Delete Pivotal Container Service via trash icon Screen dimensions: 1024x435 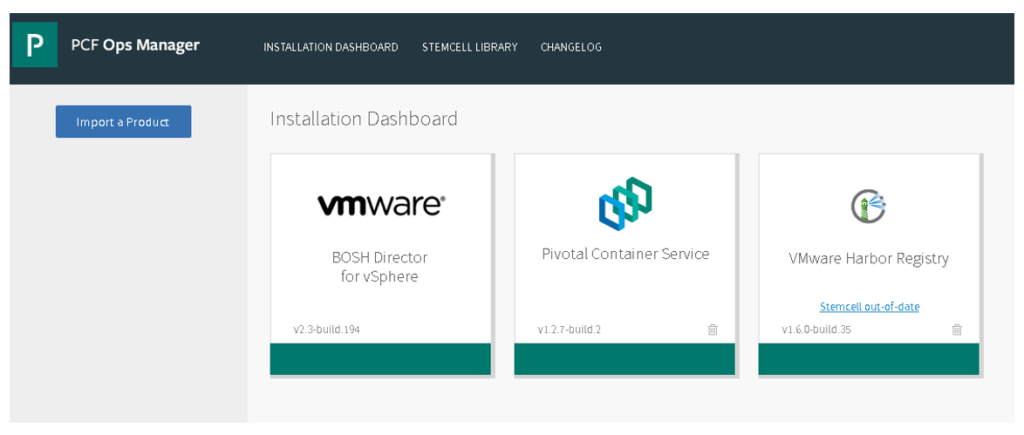(712, 329)
